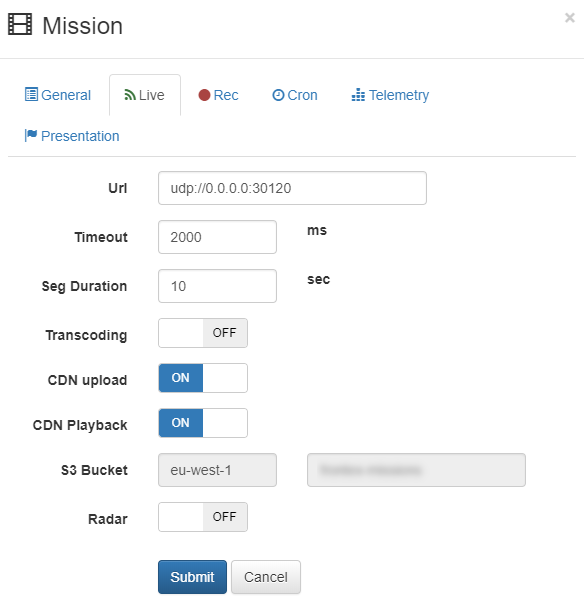Close the Mission dialog with the X
Viewport: 584px width, 609px height.
point(570,18)
